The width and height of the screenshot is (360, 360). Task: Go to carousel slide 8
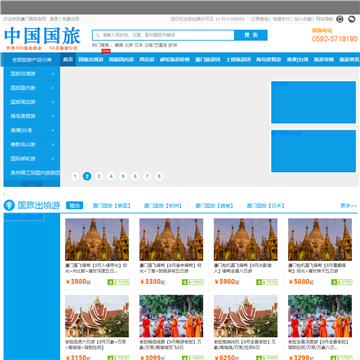tap(159, 176)
